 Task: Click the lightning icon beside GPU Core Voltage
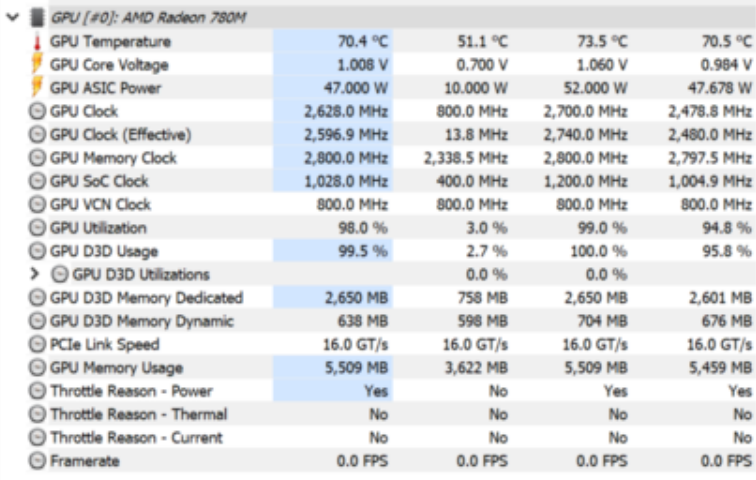point(37,65)
